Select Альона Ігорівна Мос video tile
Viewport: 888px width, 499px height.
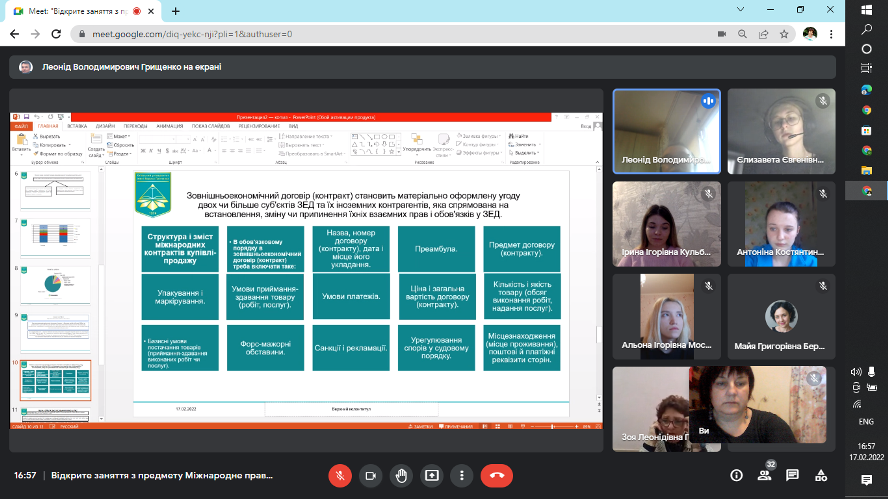(x=667, y=317)
